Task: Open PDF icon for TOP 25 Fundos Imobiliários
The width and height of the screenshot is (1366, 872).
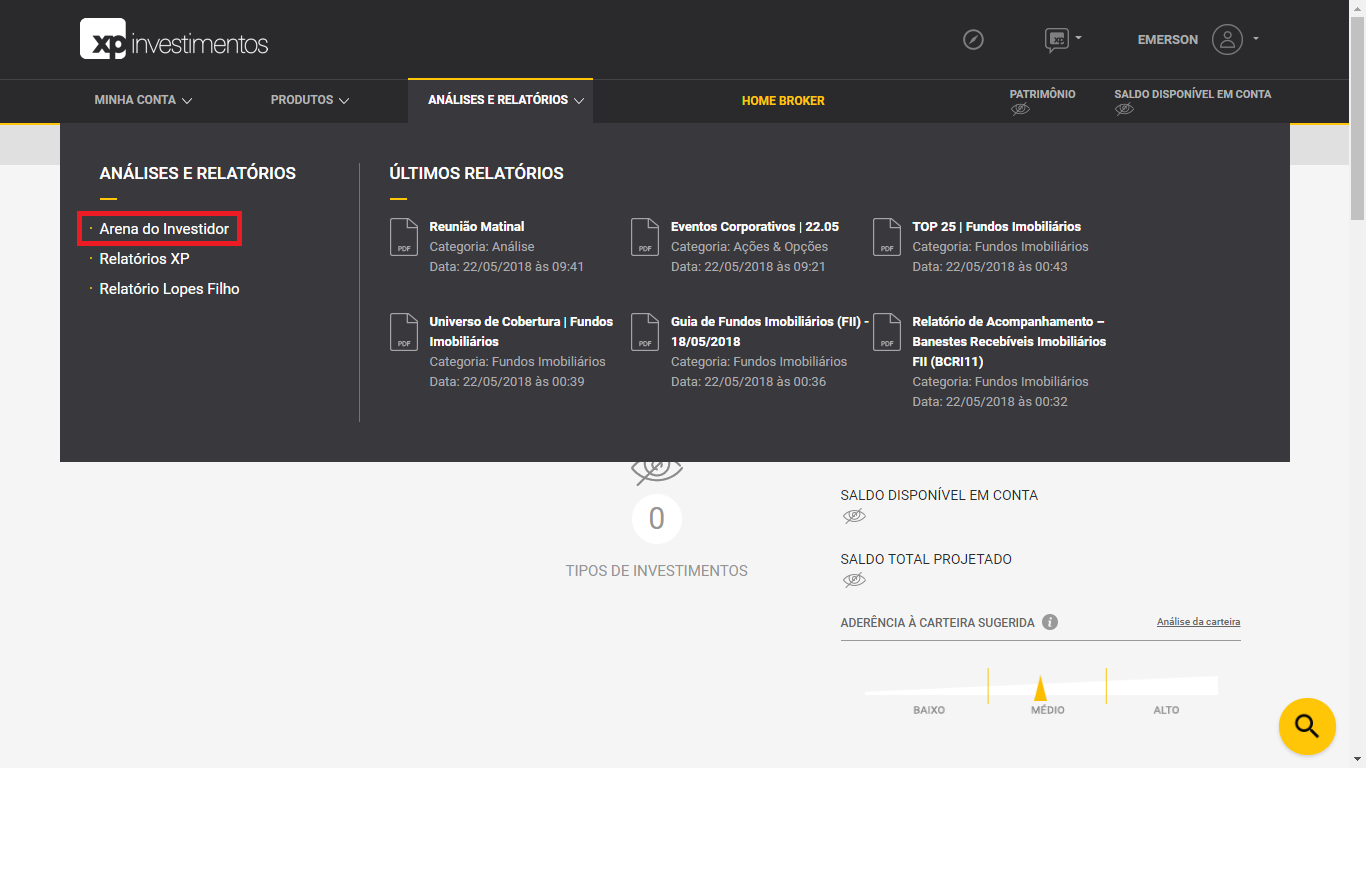Action: coord(887,237)
